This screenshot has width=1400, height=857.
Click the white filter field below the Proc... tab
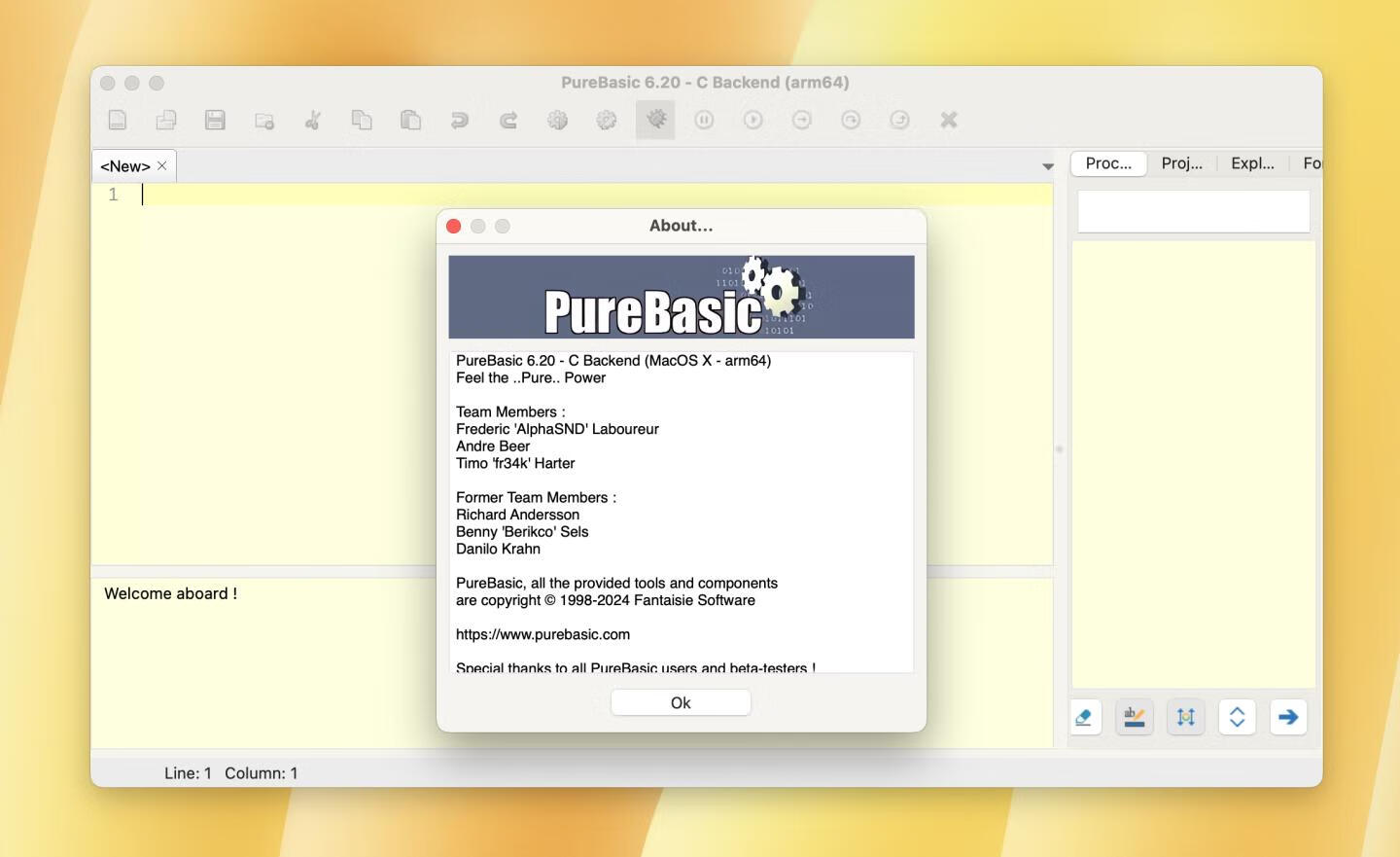point(1194,211)
